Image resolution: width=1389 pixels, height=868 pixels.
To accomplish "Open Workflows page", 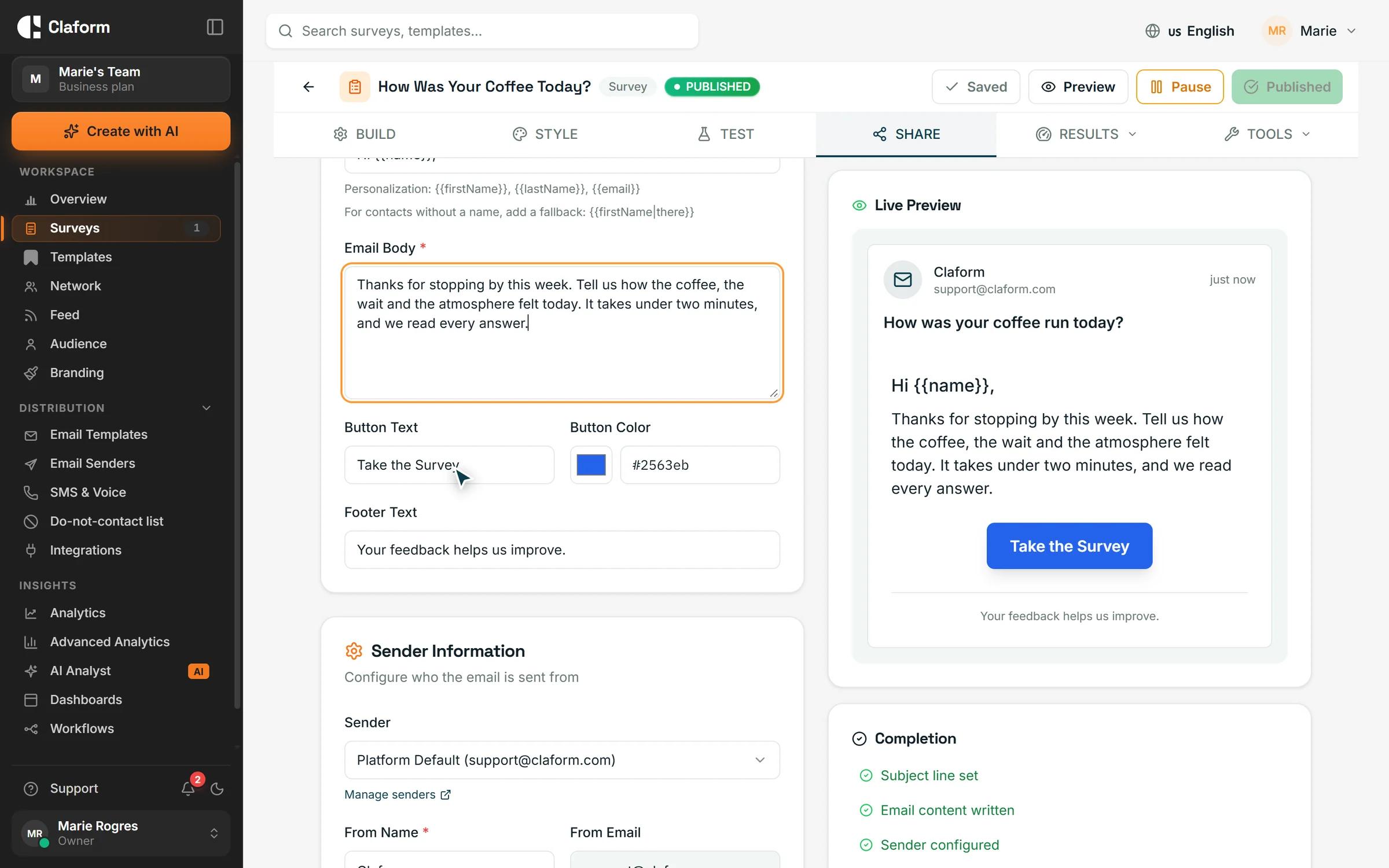I will [116, 729].
